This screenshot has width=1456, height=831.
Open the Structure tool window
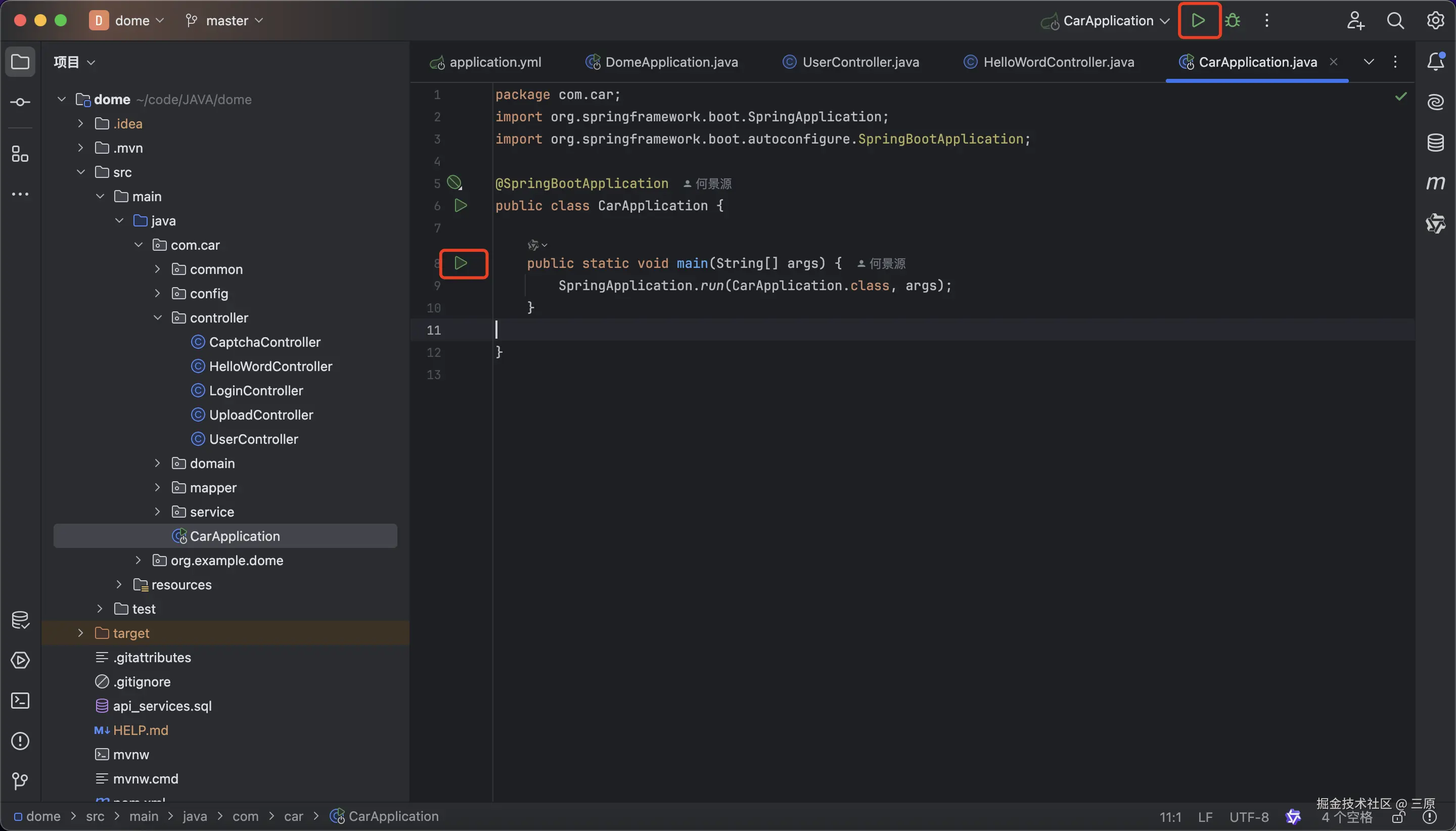(21, 154)
